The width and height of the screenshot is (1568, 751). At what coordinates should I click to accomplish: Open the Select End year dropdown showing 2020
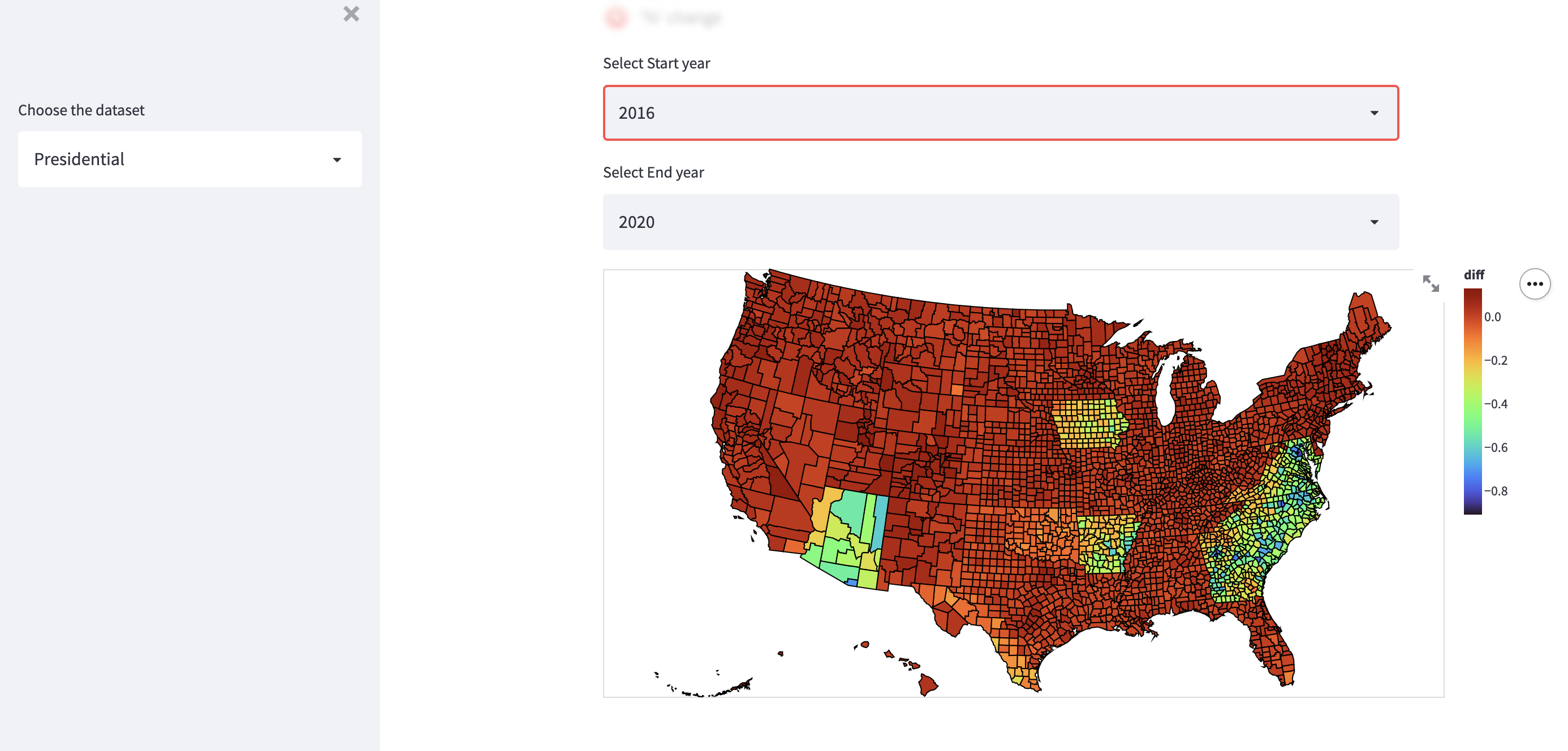tap(1001, 222)
